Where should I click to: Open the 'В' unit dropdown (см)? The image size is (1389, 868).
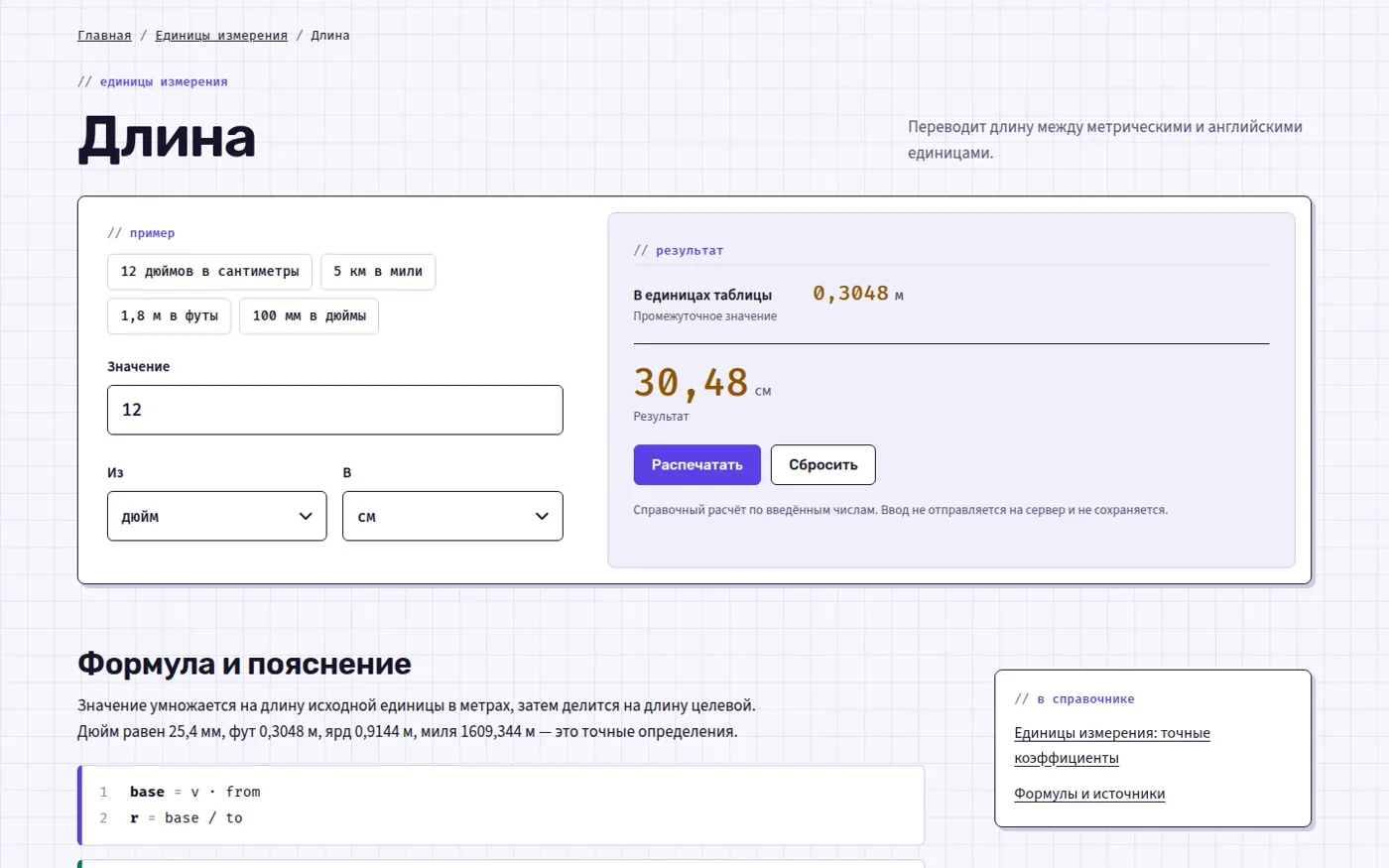(452, 516)
